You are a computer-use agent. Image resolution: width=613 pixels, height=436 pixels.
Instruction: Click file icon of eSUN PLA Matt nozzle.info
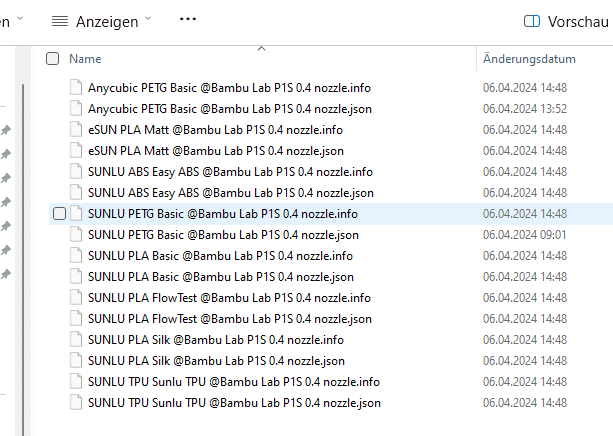(76, 129)
